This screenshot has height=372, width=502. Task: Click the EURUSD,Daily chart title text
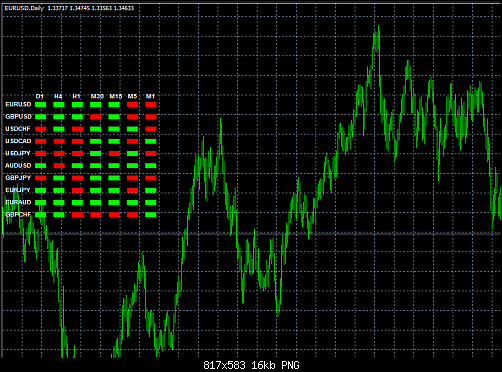[24, 8]
